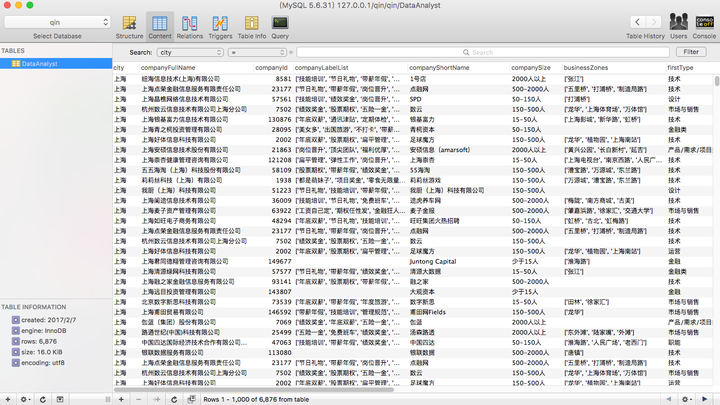The width and height of the screenshot is (720, 405).
Task: Open the Structure view
Action: [129, 27]
